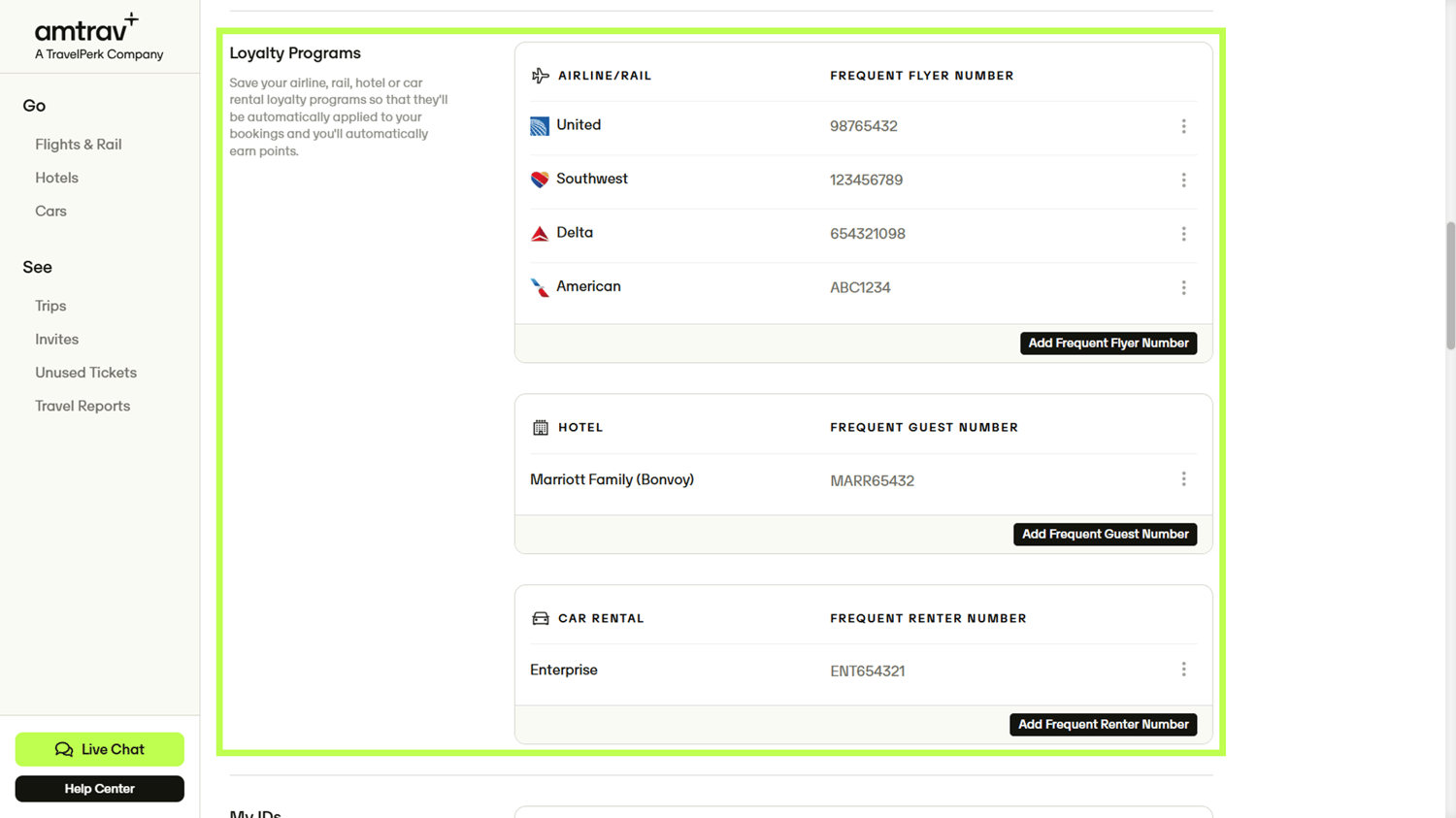Open the three-dot menu for United
This screenshot has height=818, width=1456.
[x=1183, y=125]
